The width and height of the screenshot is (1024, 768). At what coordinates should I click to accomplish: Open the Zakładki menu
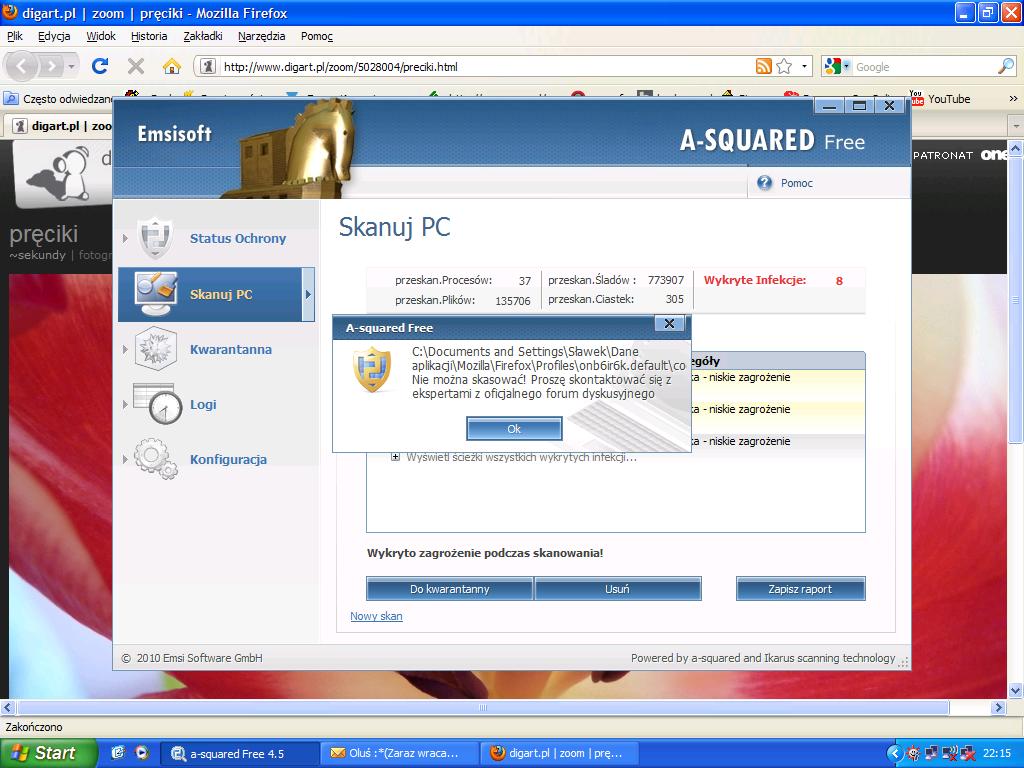point(203,36)
